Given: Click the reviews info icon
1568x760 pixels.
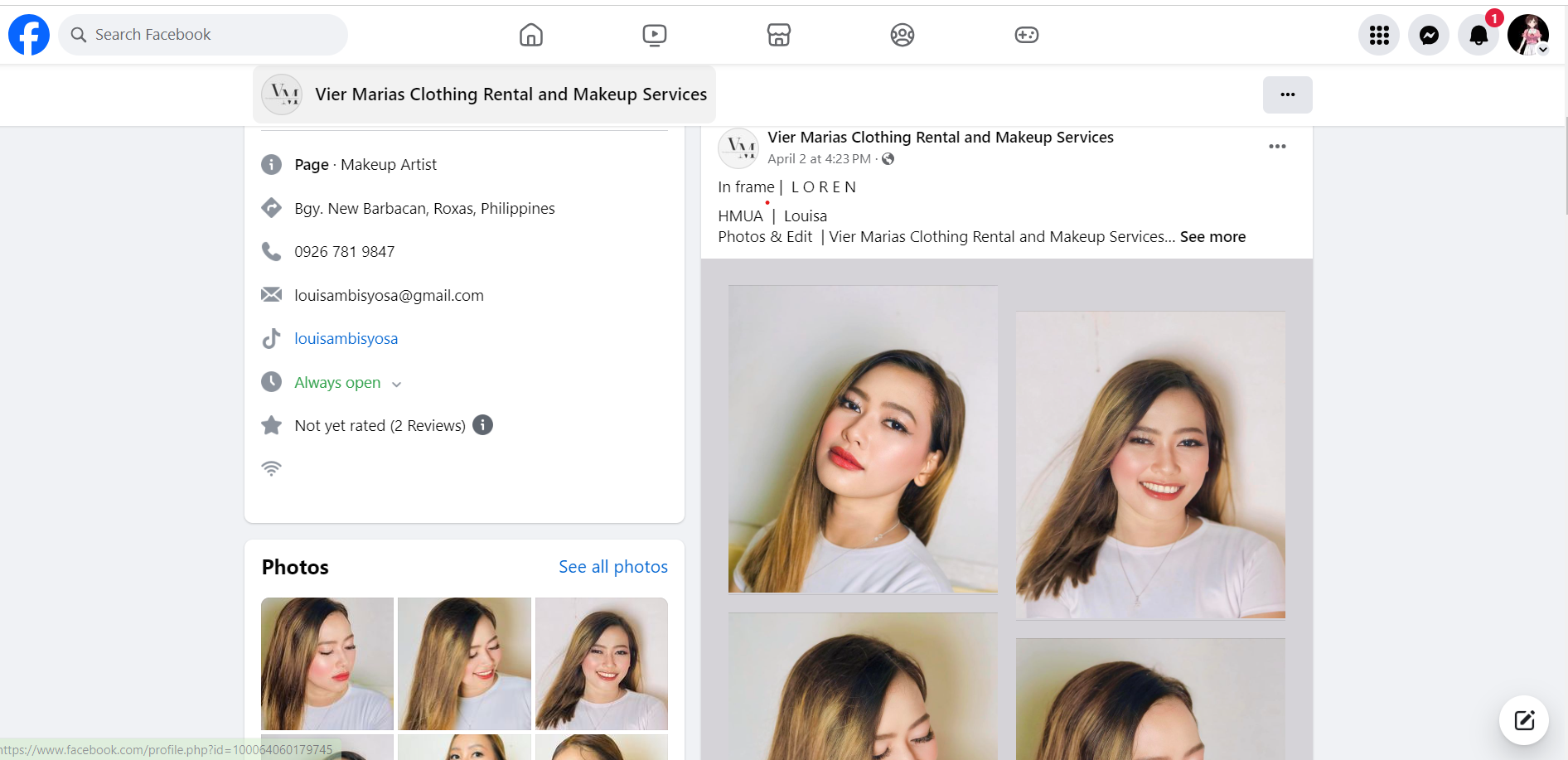Looking at the screenshot, I should 482,425.
